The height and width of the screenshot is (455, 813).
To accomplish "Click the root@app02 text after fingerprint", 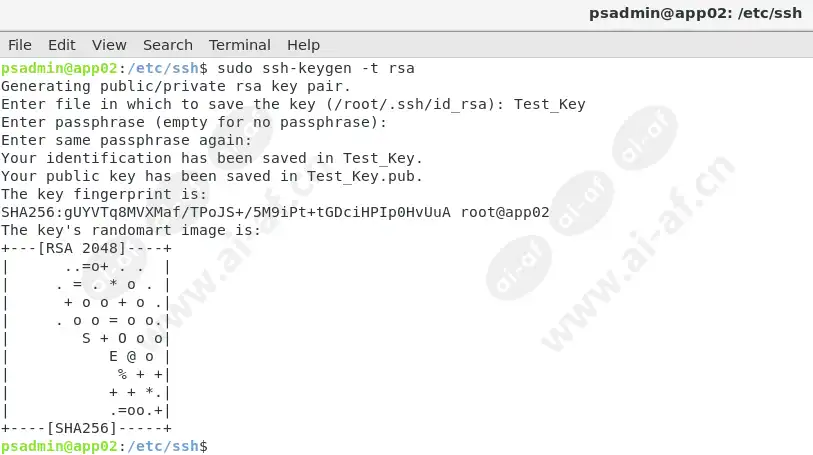I will (x=505, y=212).
